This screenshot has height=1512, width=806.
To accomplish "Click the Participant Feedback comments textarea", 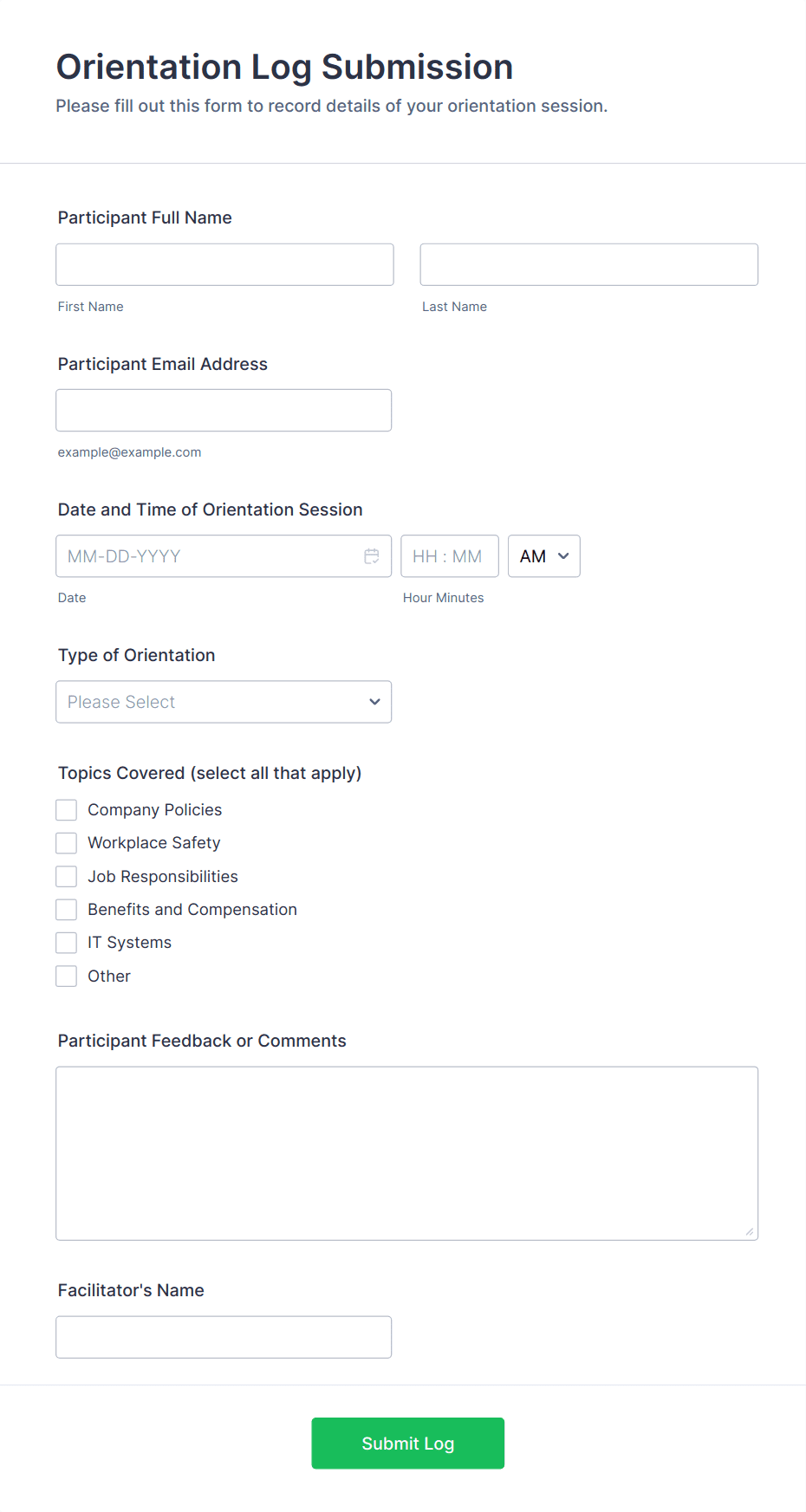I will (406, 1152).
